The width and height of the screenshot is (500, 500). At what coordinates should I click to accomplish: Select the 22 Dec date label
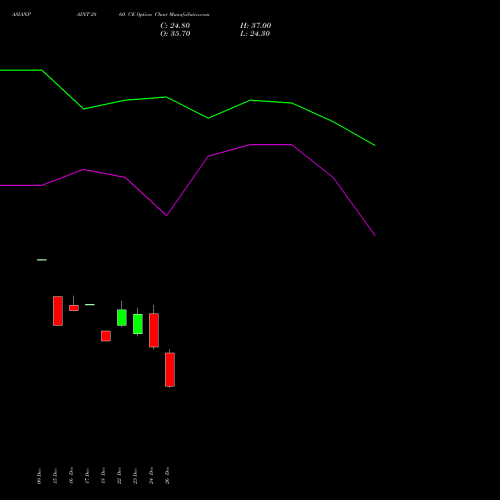coord(119,475)
